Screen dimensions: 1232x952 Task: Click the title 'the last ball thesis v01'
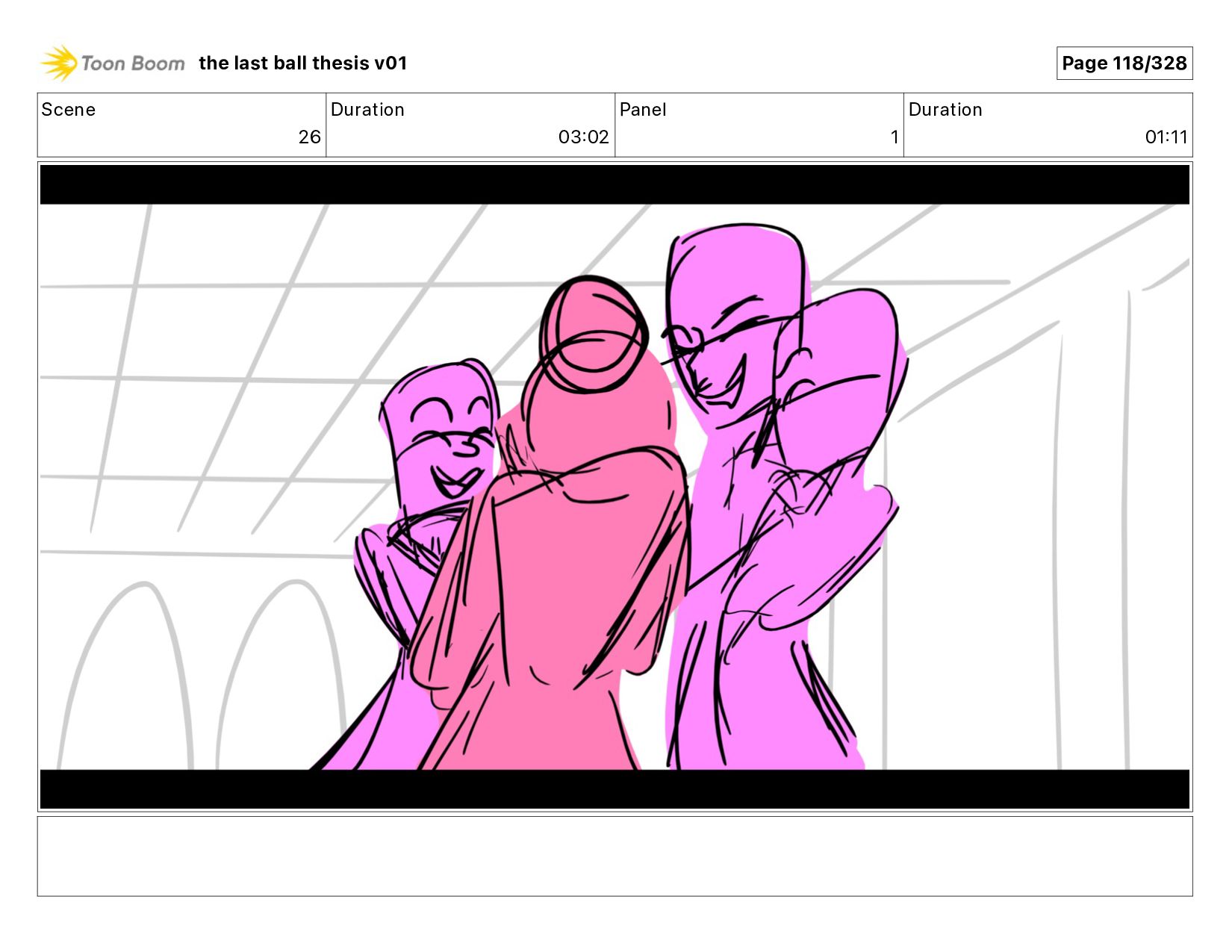[303, 63]
